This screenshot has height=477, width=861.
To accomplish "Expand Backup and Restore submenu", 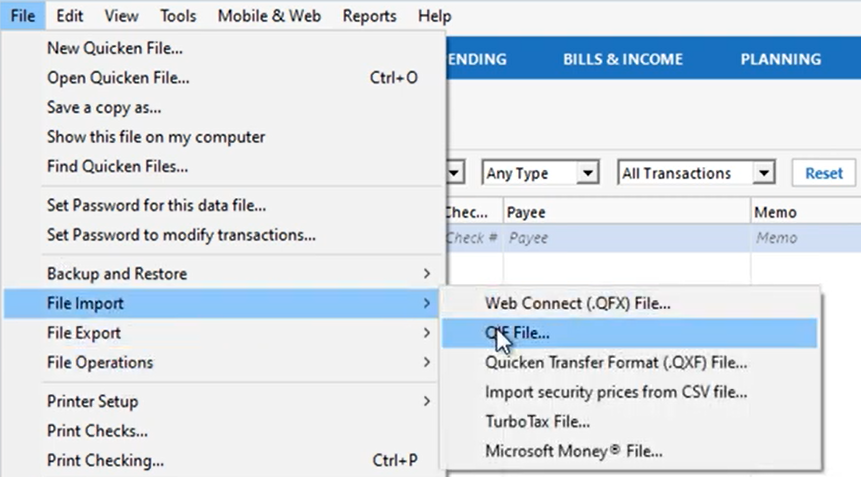I will (223, 274).
